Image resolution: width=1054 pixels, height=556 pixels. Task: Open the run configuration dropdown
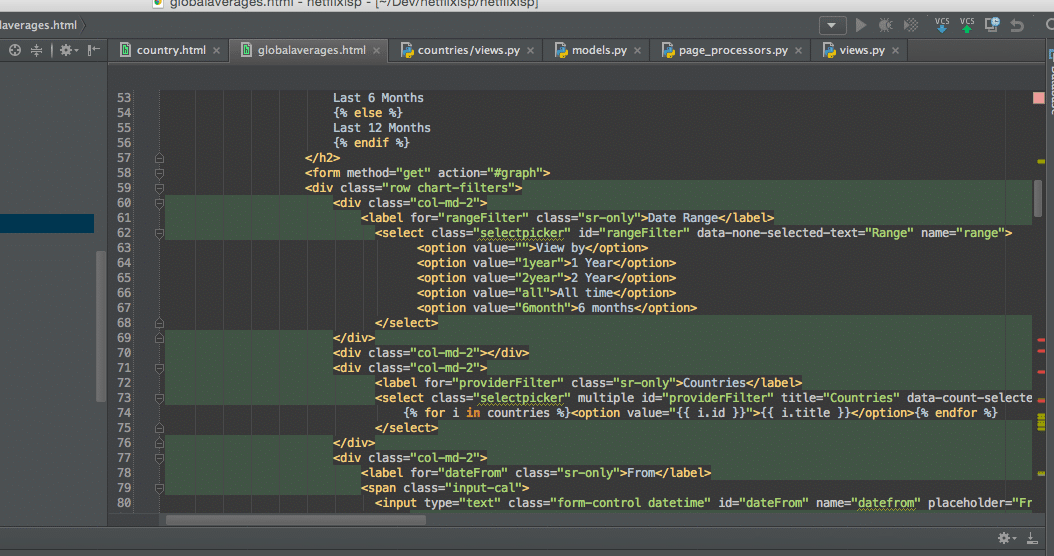point(832,26)
